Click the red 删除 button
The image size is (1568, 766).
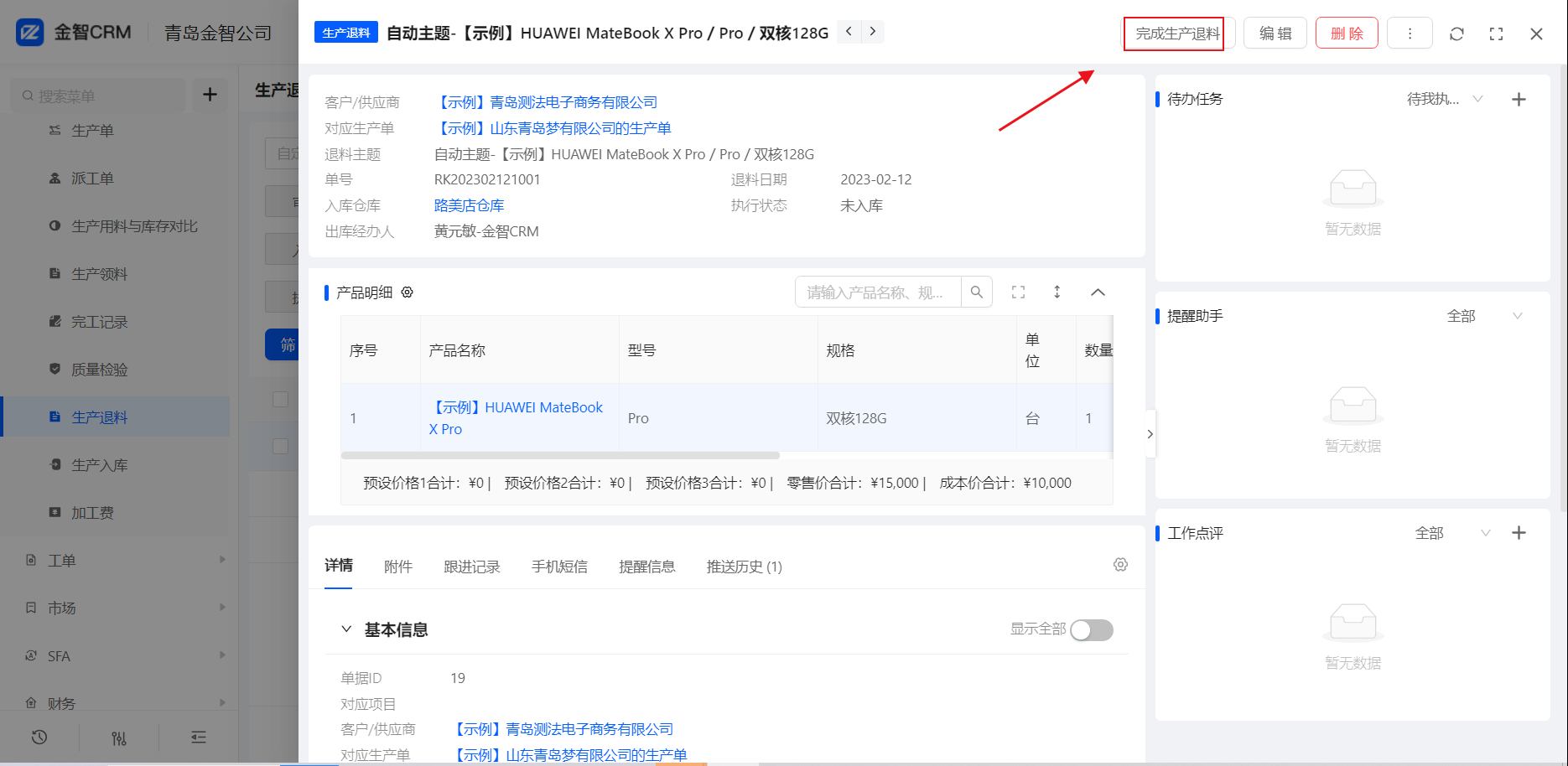(1347, 34)
